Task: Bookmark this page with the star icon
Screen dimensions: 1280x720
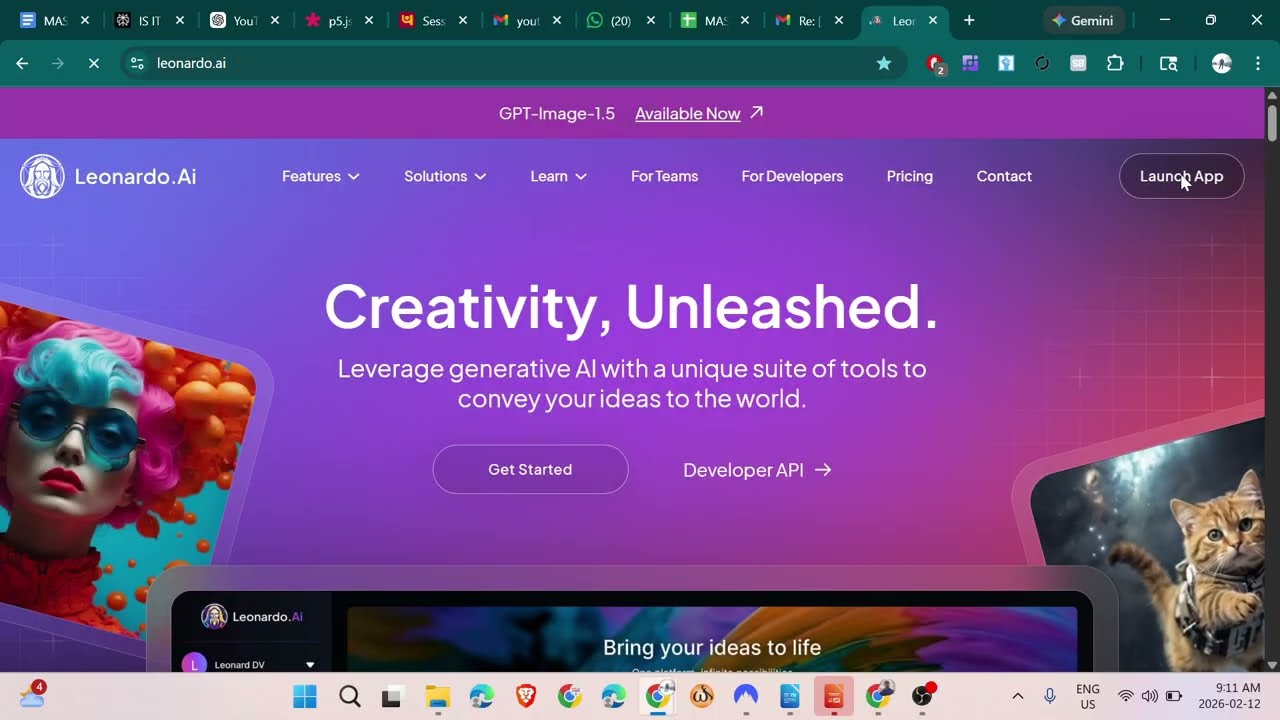Action: [x=884, y=63]
